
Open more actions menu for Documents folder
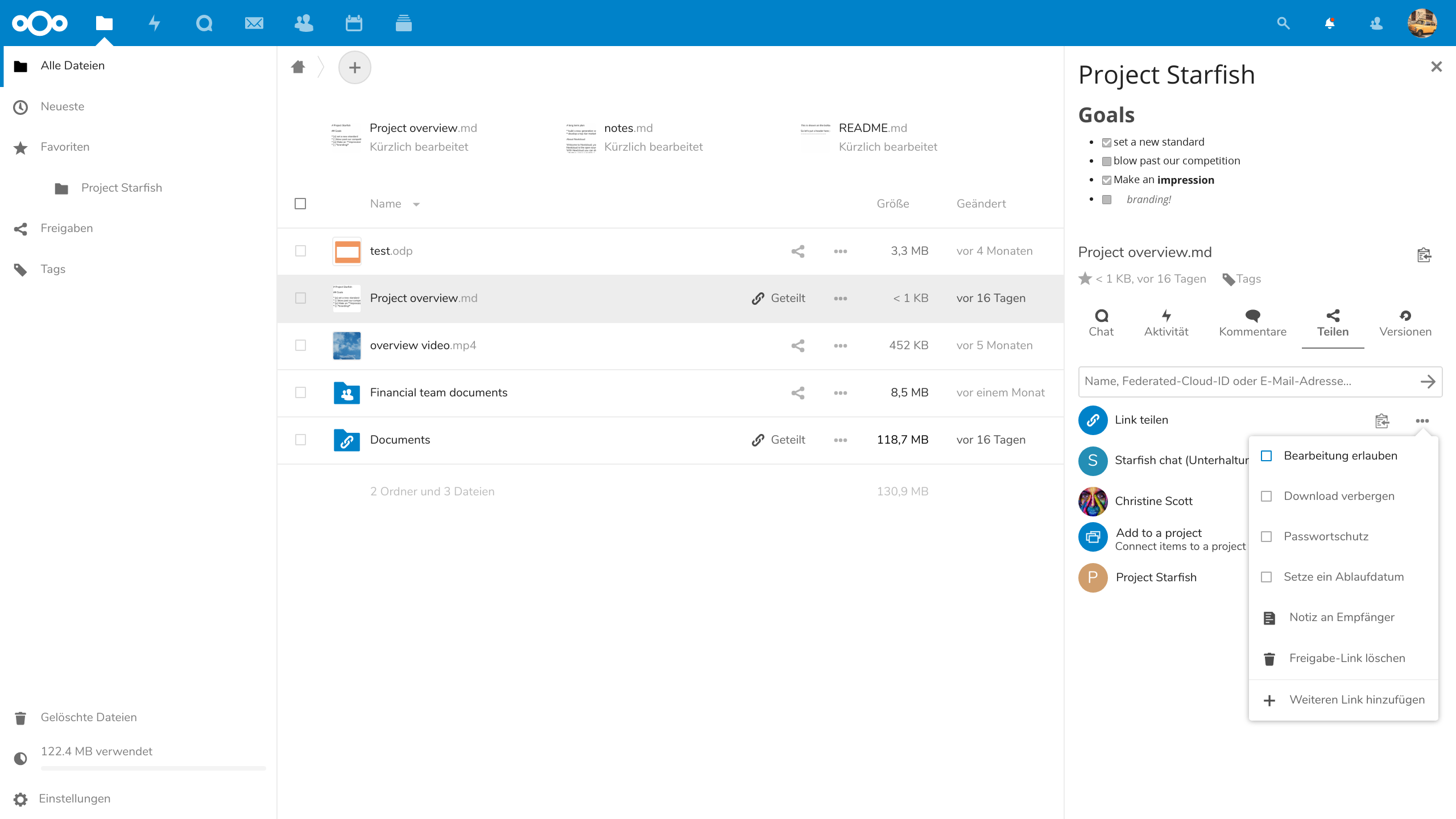coord(841,440)
